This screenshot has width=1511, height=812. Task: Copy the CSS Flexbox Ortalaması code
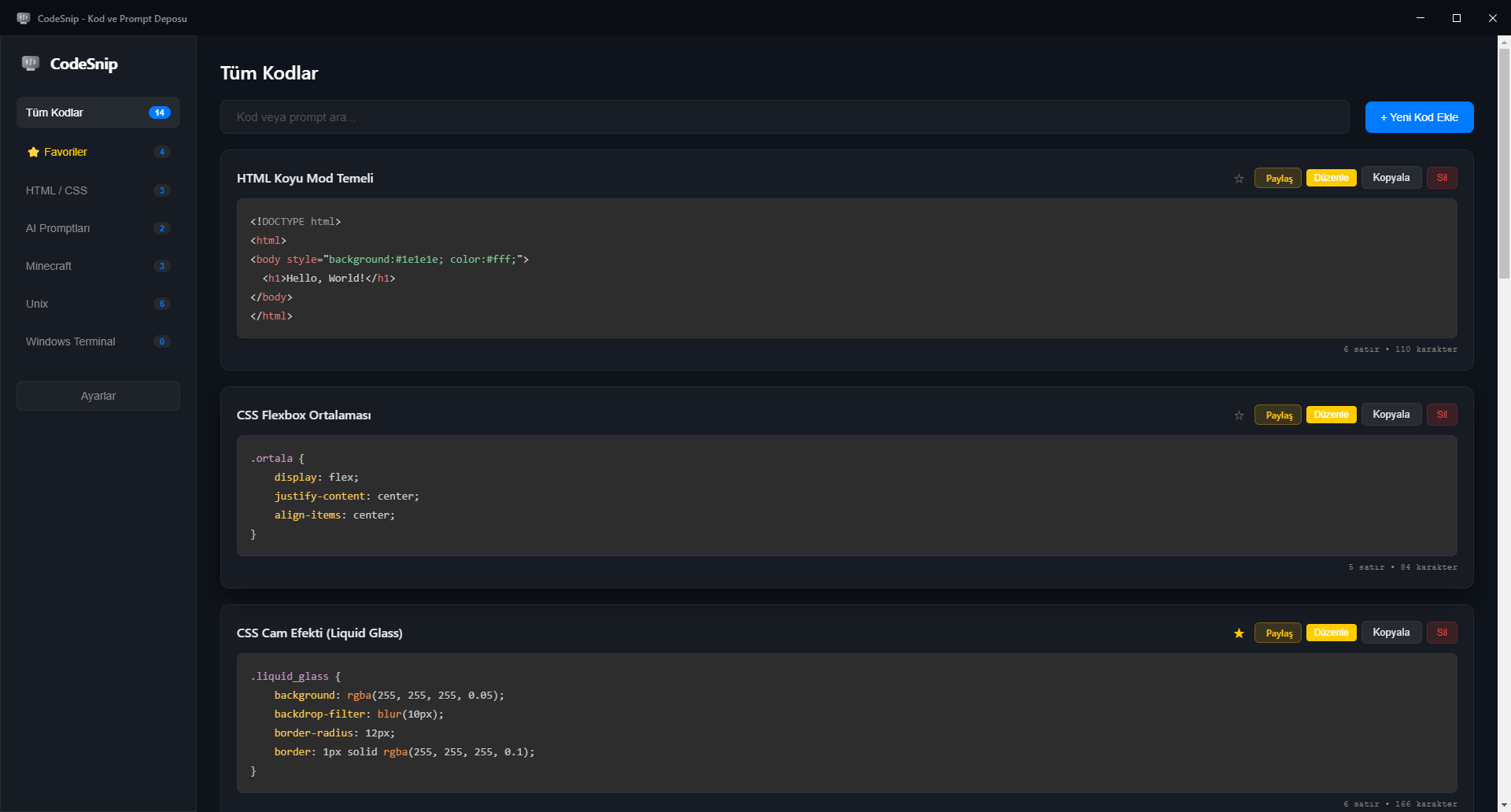point(1391,415)
